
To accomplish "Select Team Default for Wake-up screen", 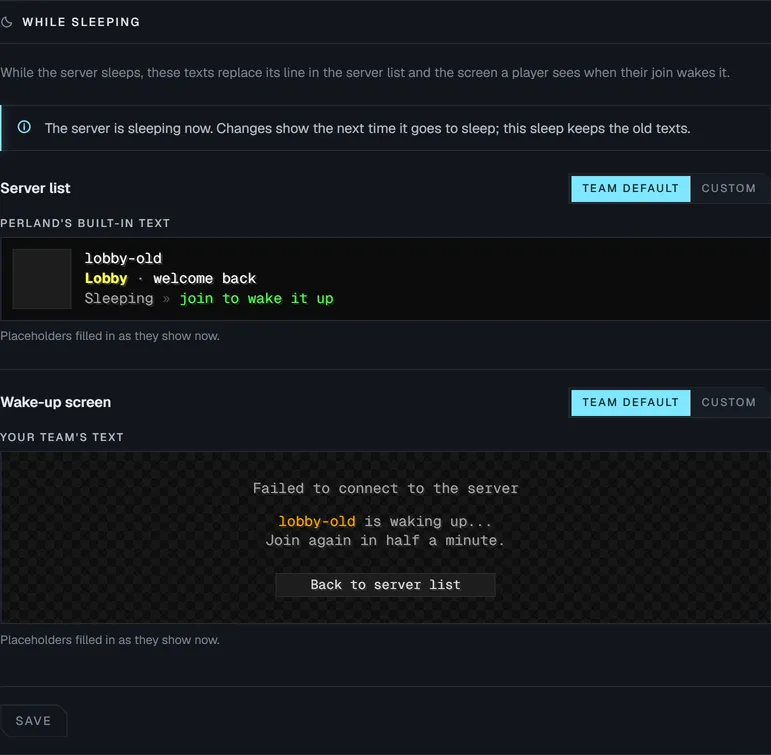I will (630, 403).
